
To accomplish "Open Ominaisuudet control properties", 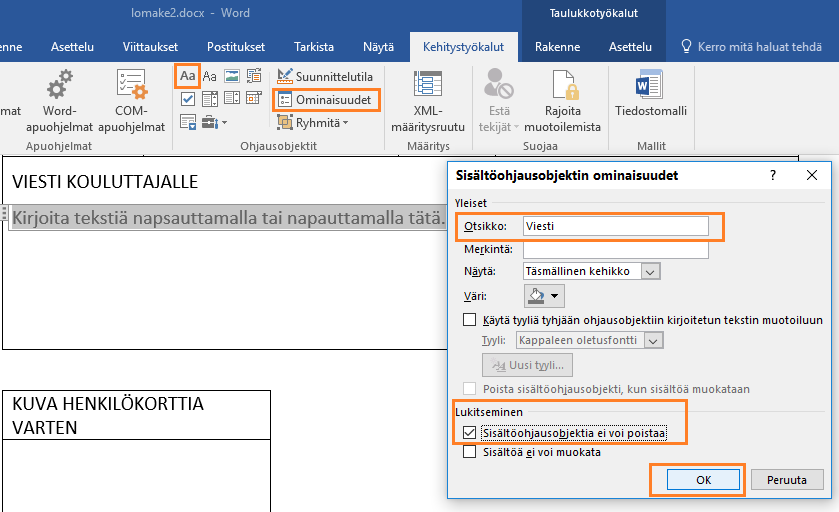I will coord(326,100).
